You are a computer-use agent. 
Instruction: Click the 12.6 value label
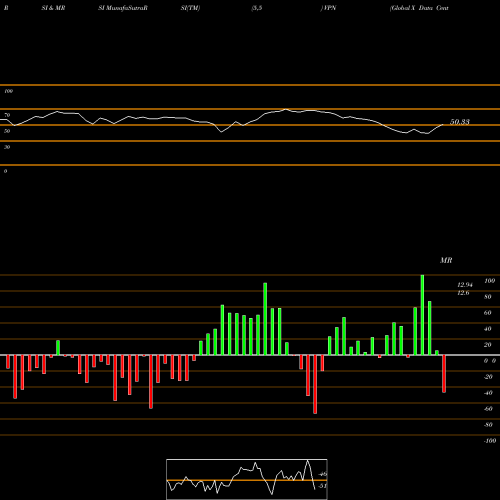pyautogui.click(x=463, y=293)
